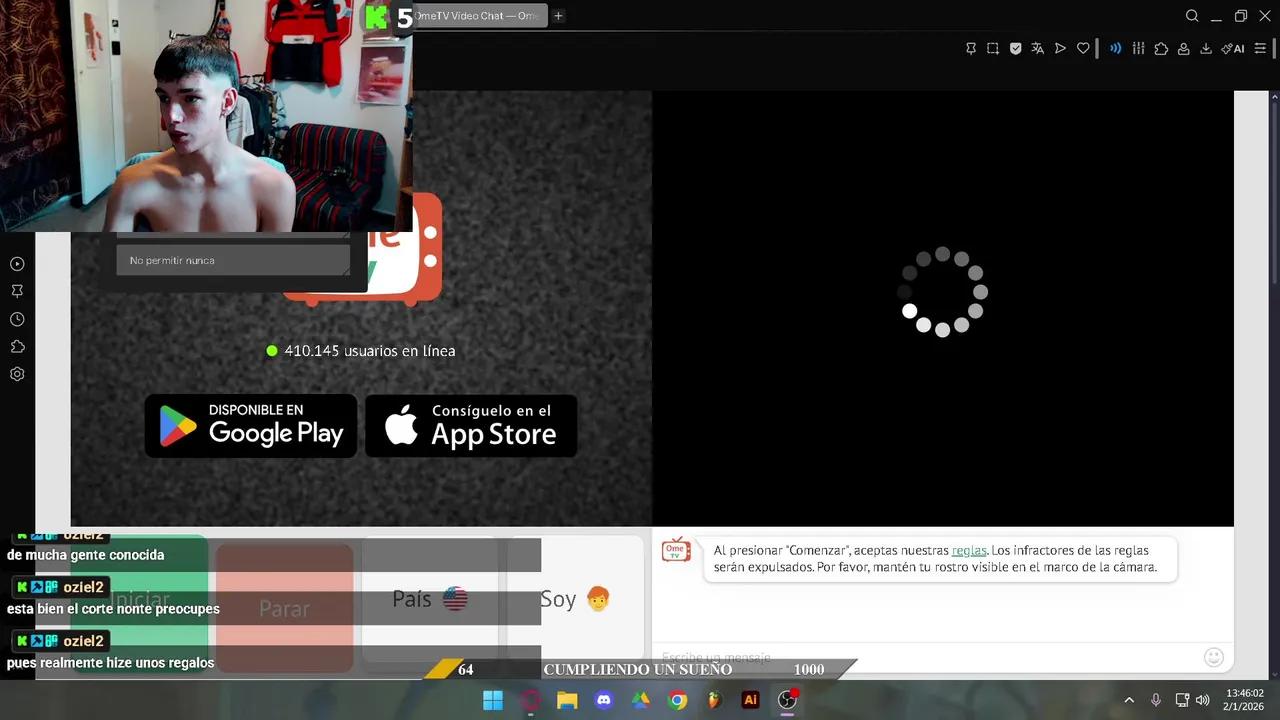
Task: Click the Google Play download badge
Action: coord(251,426)
